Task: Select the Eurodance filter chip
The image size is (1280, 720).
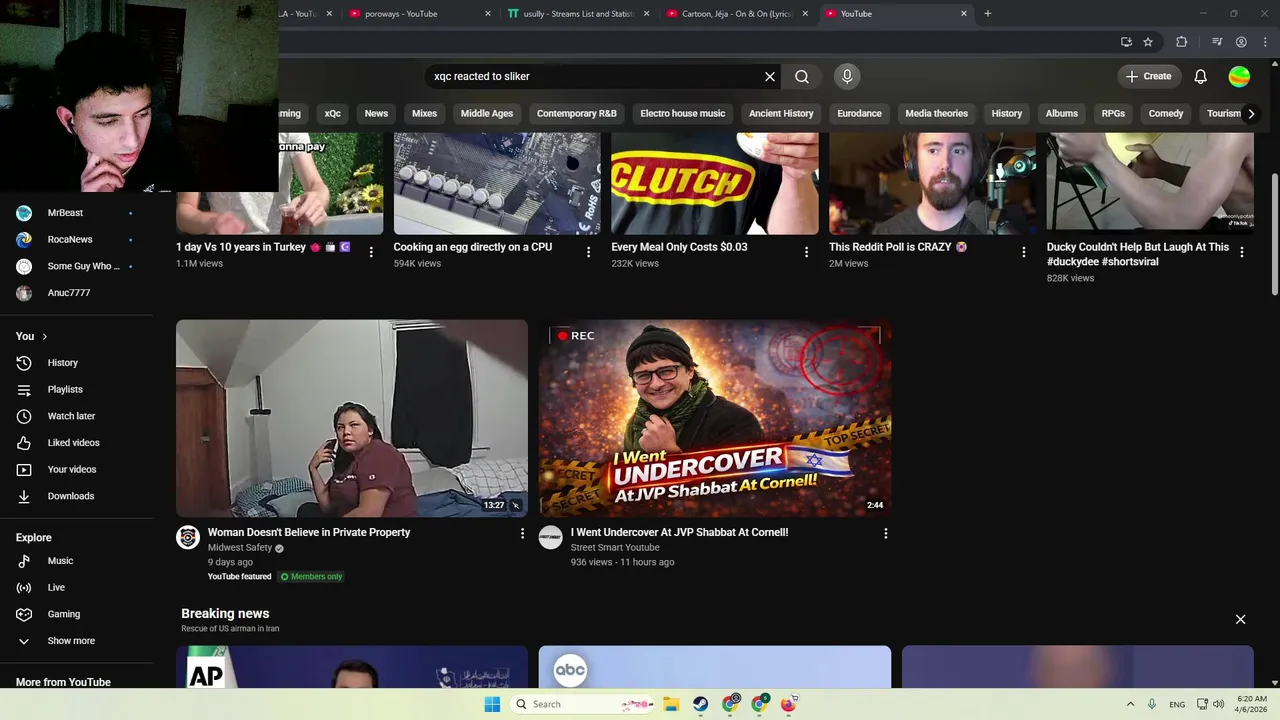Action: [x=859, y=114]
